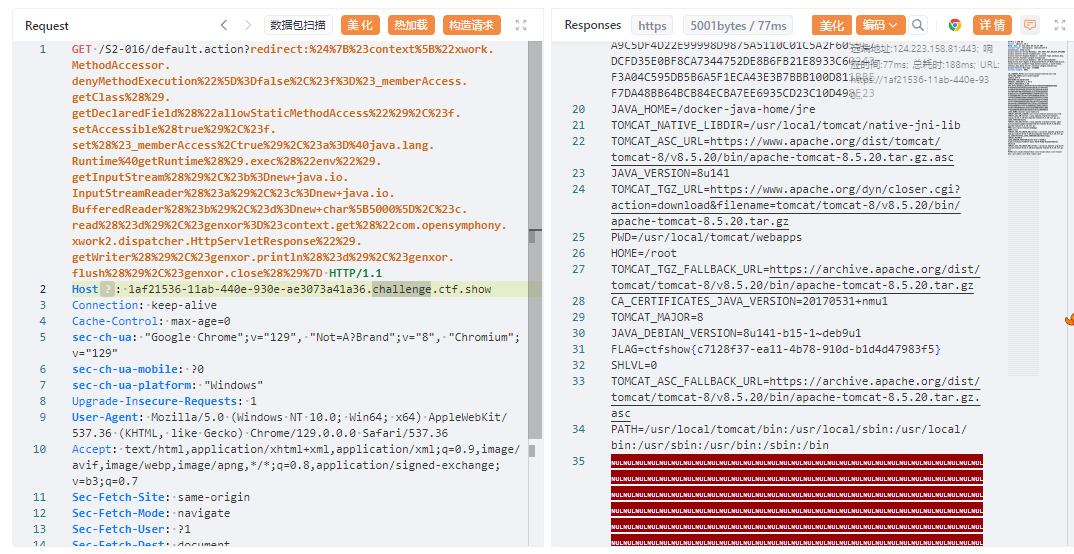Click 美化 in the Responses panel

(832, 25)
